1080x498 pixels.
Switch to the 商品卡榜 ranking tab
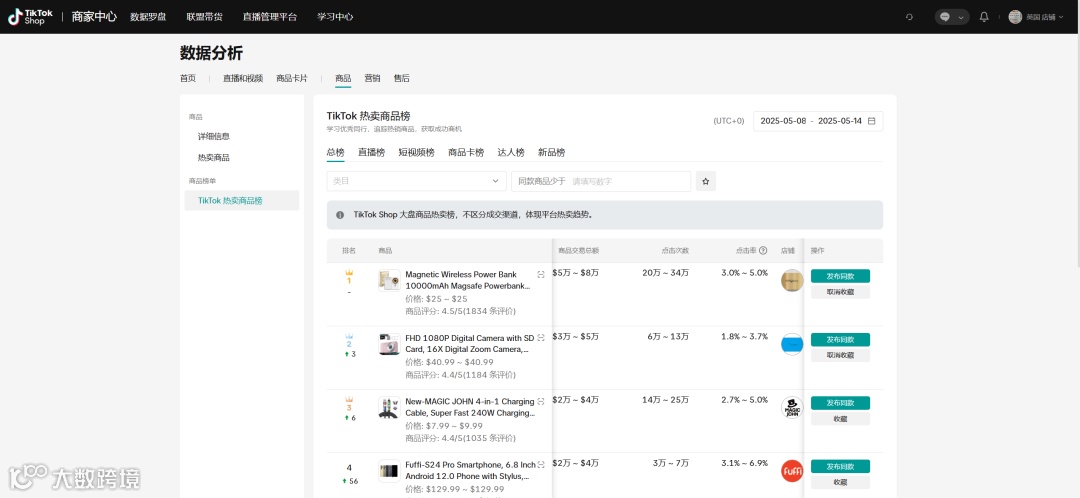point(466,152)
